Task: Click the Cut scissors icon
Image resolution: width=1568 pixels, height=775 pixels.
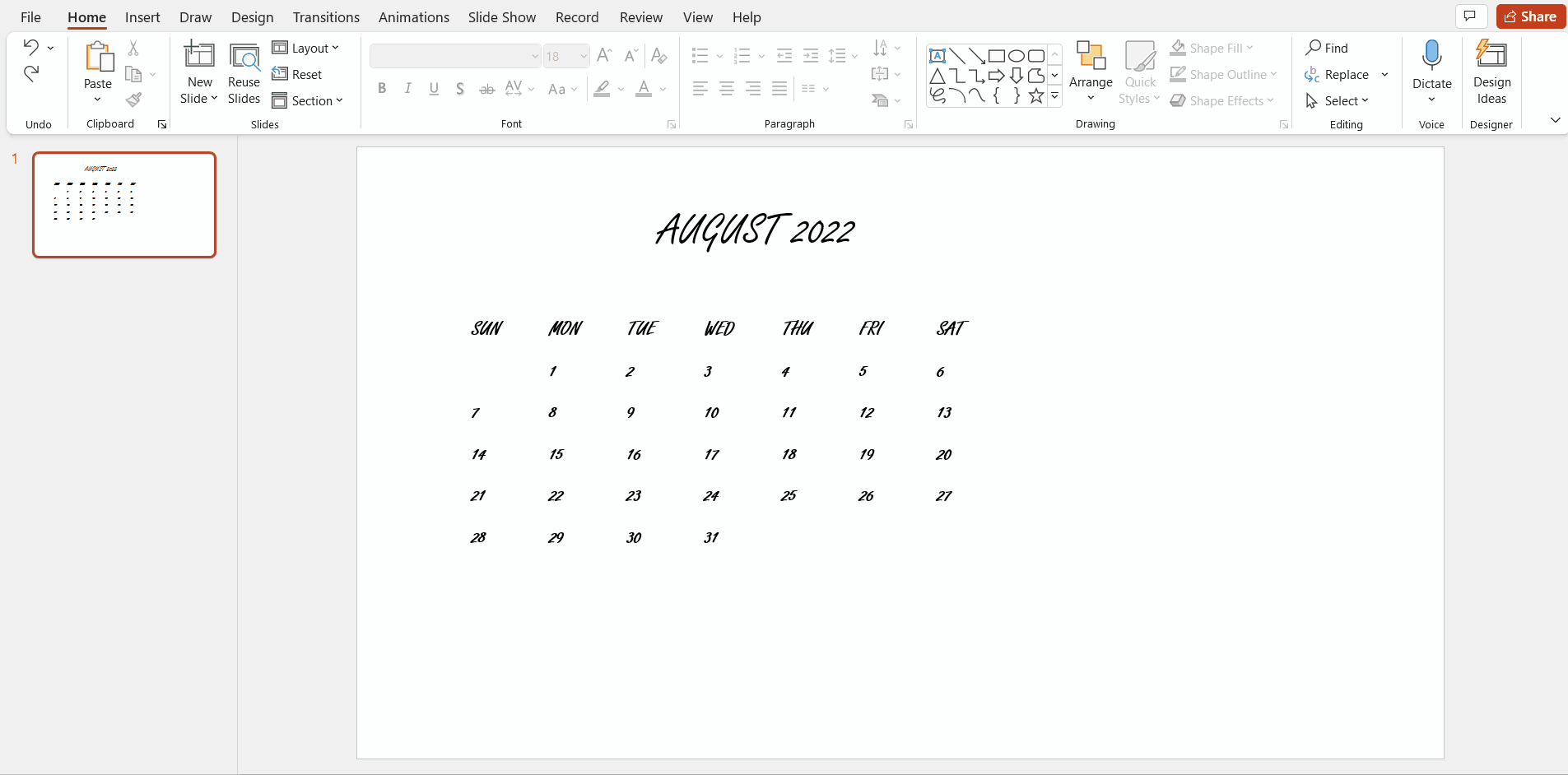Action: pyautogui.click(x=133, y=49)
